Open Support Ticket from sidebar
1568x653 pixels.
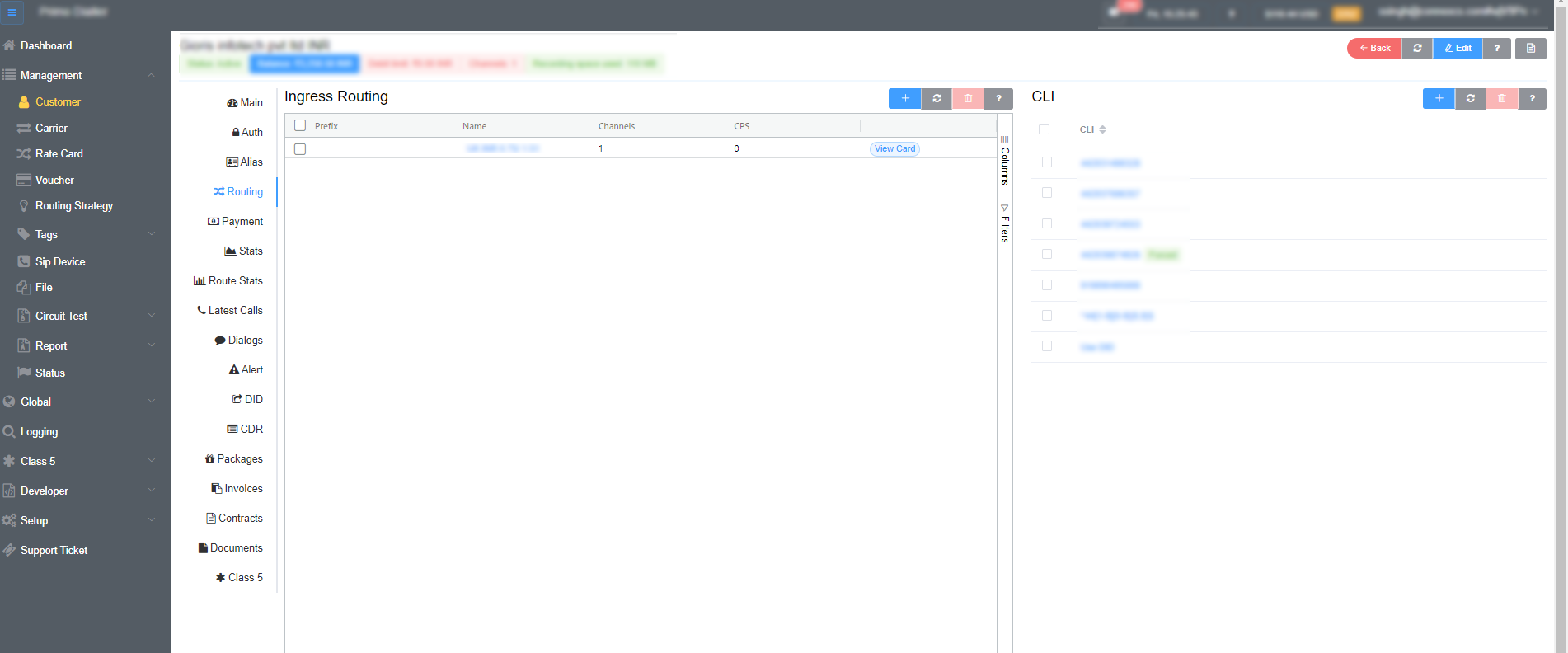[x=54, y=550]
